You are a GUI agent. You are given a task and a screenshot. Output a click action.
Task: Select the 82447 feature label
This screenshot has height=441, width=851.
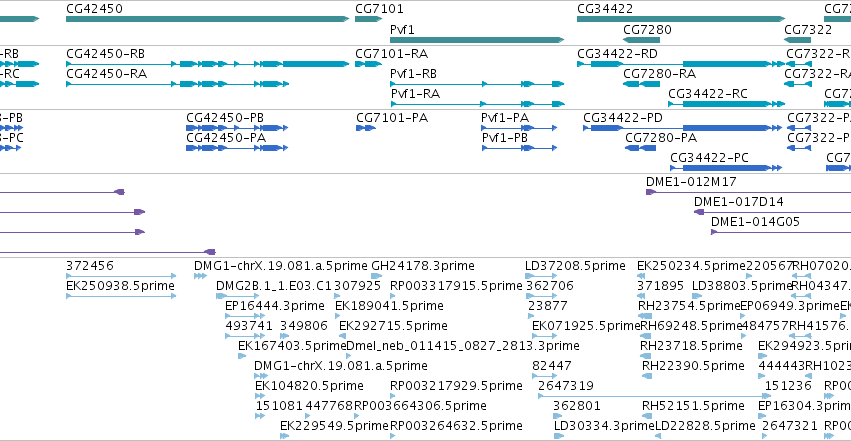552,366
